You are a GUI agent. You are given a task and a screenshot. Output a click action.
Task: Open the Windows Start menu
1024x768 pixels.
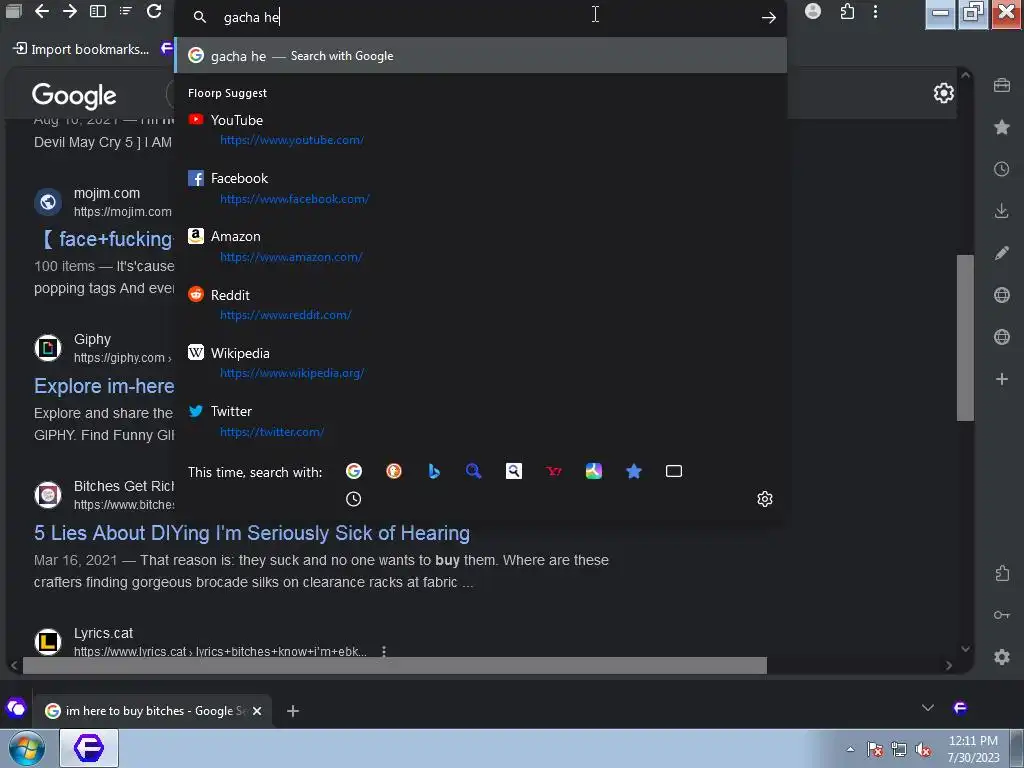click(x=27, y=748)
